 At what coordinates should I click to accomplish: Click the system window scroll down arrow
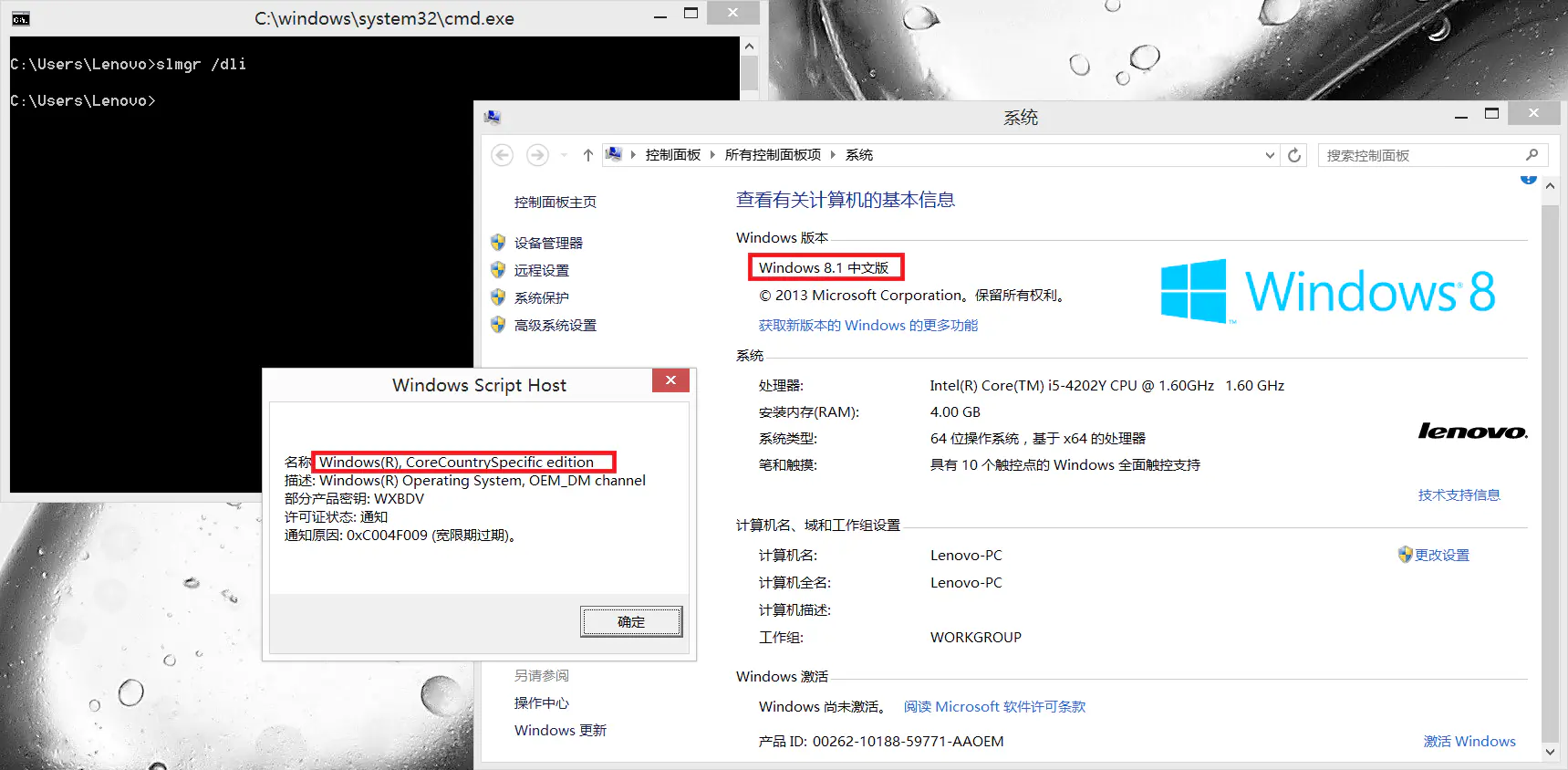click(x=1550, y=752)
